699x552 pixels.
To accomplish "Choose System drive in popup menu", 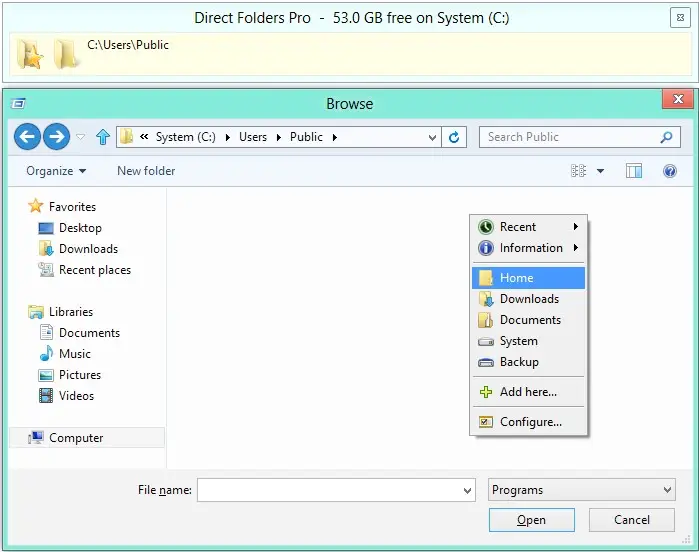I will 528,341.
